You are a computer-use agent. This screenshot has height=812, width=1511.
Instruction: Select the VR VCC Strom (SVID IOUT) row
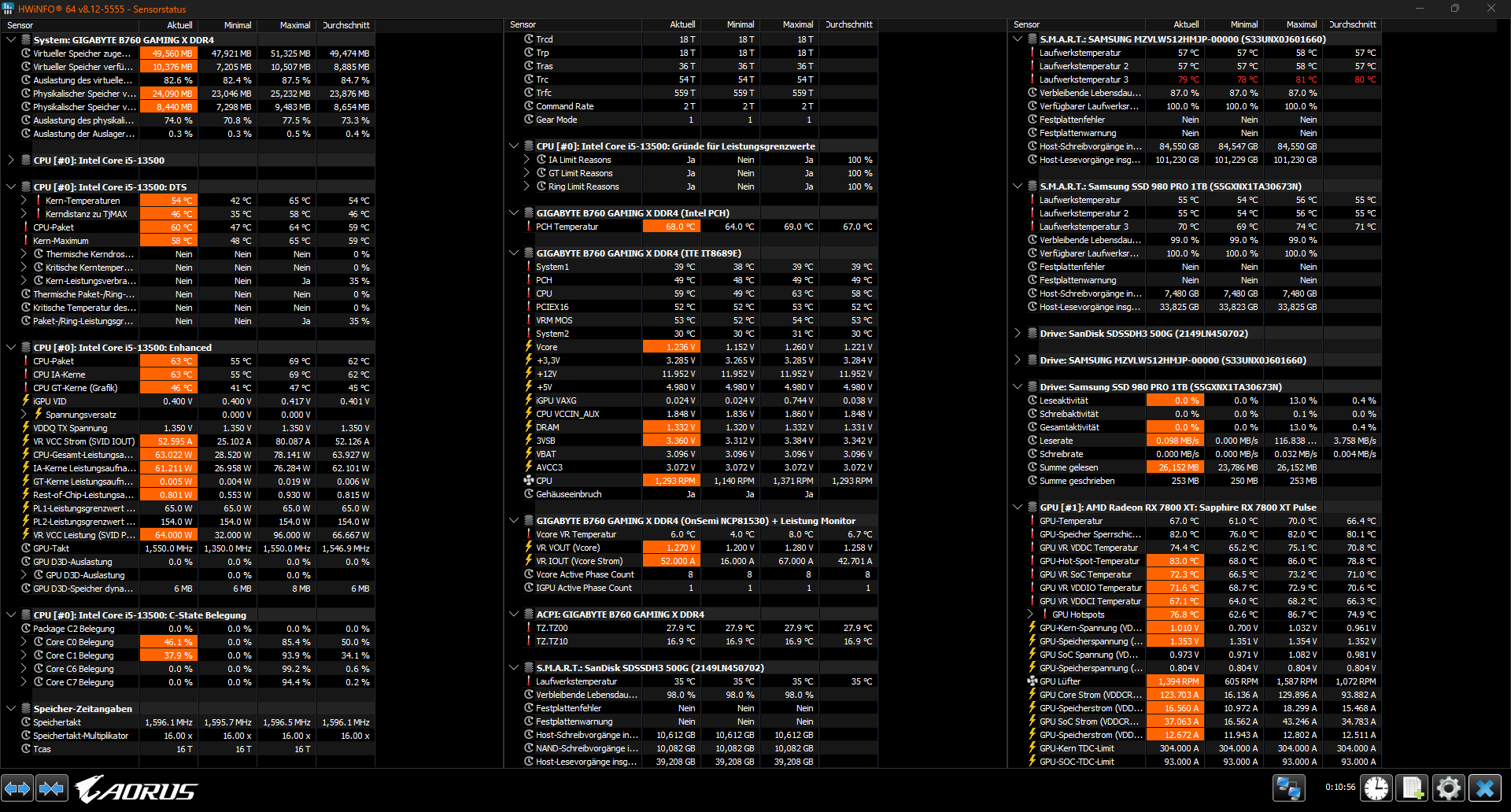(188, 441)
